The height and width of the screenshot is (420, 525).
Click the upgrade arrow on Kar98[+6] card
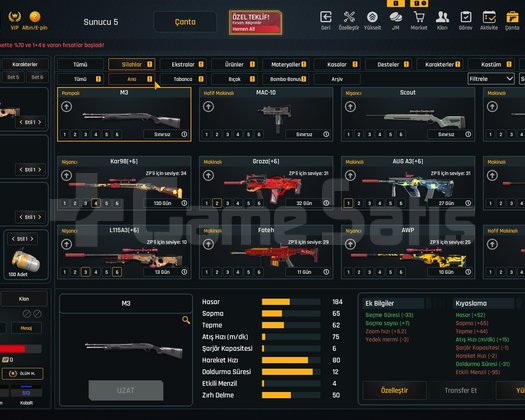[66, 176]
